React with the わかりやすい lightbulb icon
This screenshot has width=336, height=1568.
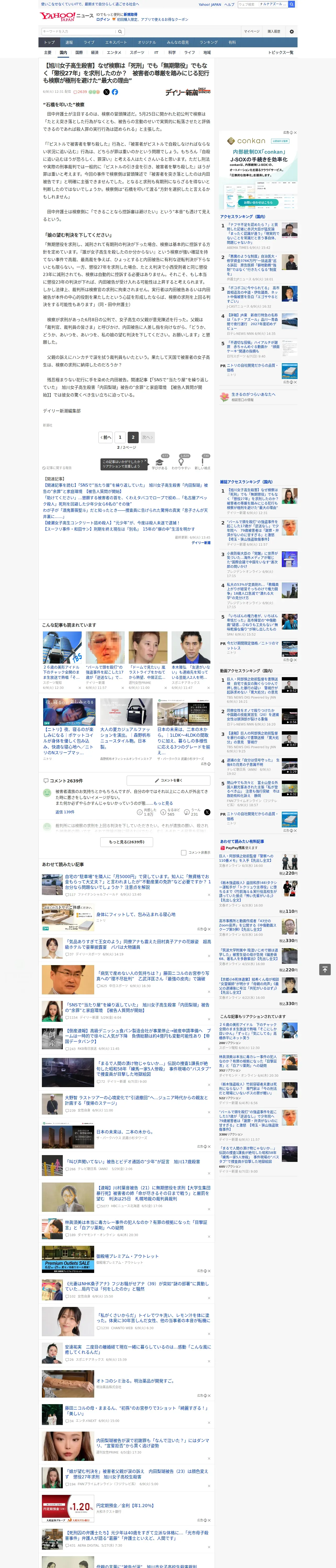coord(181,463)
